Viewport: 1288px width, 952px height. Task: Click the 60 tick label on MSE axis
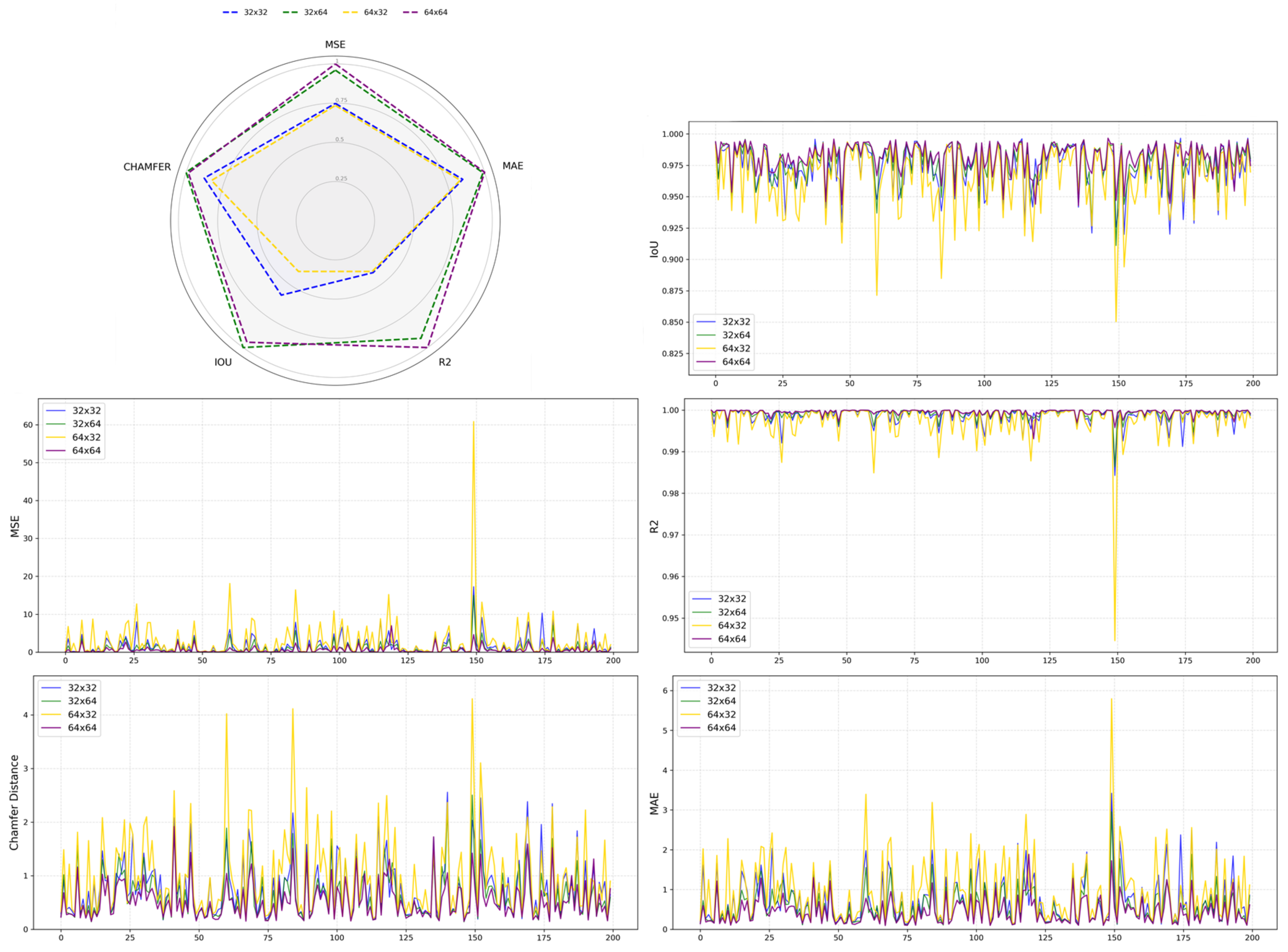point(28,425)
